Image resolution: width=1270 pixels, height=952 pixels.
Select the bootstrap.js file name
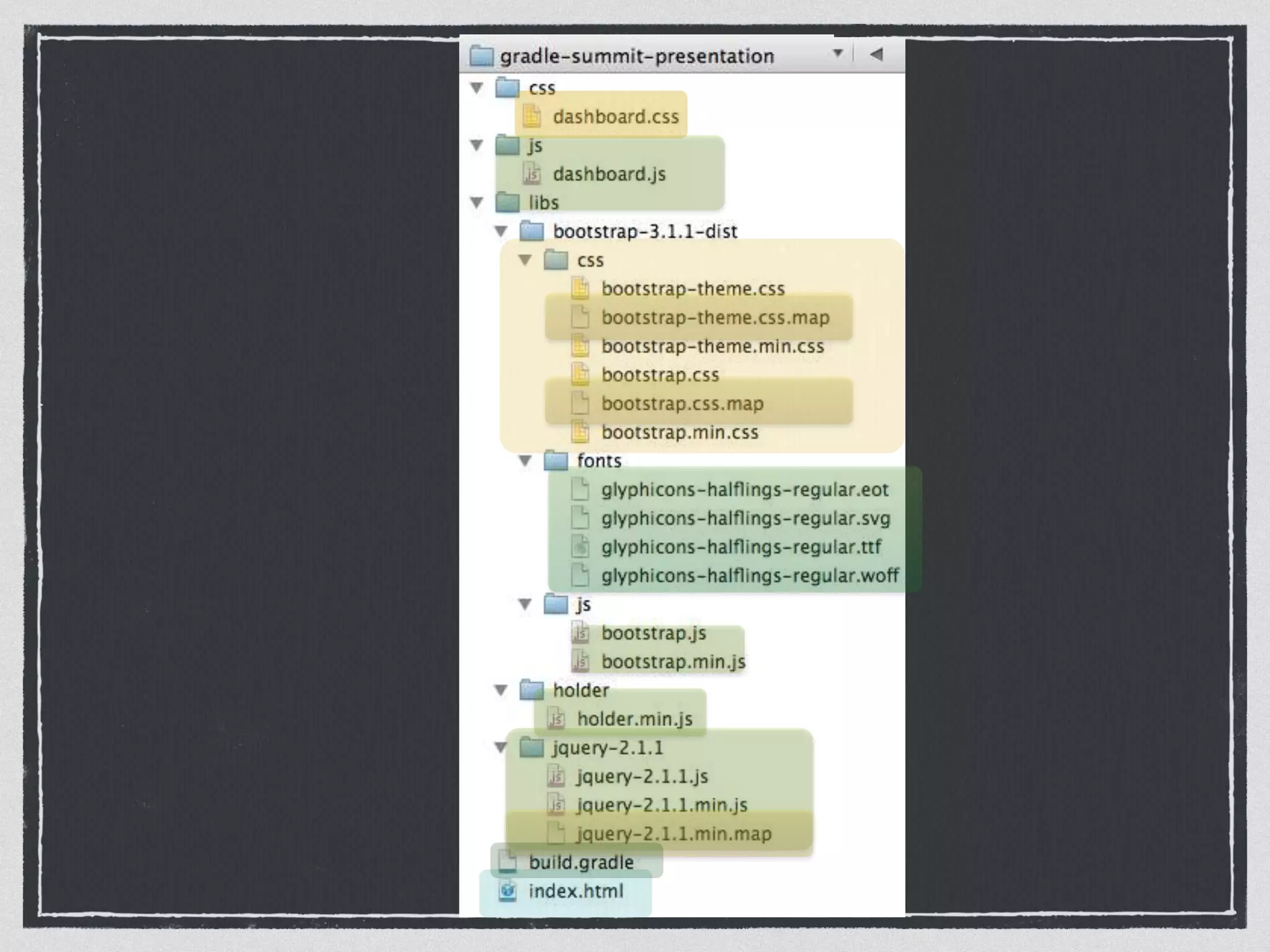pos(654,633)
